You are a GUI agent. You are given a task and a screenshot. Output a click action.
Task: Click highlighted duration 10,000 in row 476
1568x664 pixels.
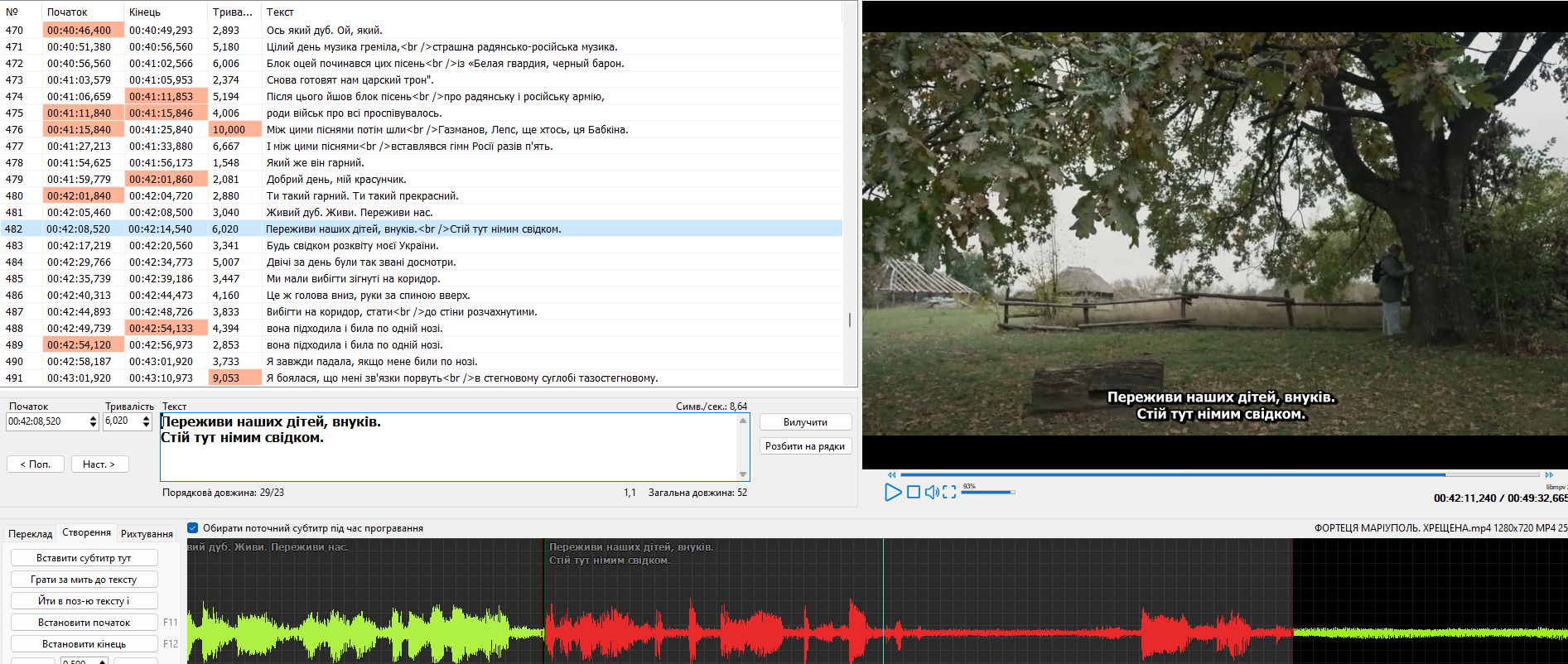[x=234, y=129]
